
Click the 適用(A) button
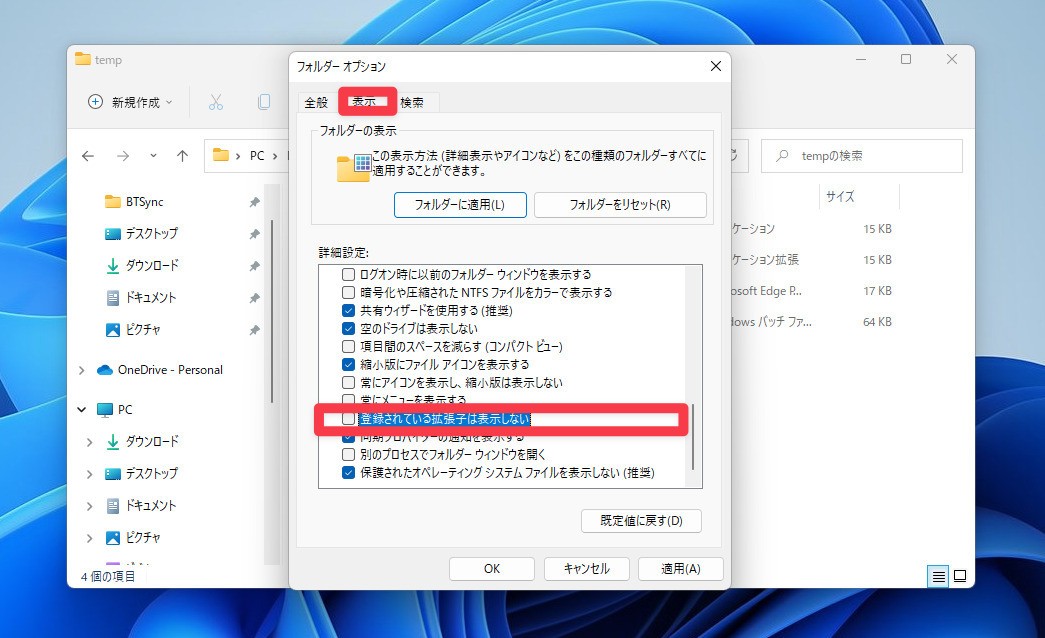coord(680,569)
